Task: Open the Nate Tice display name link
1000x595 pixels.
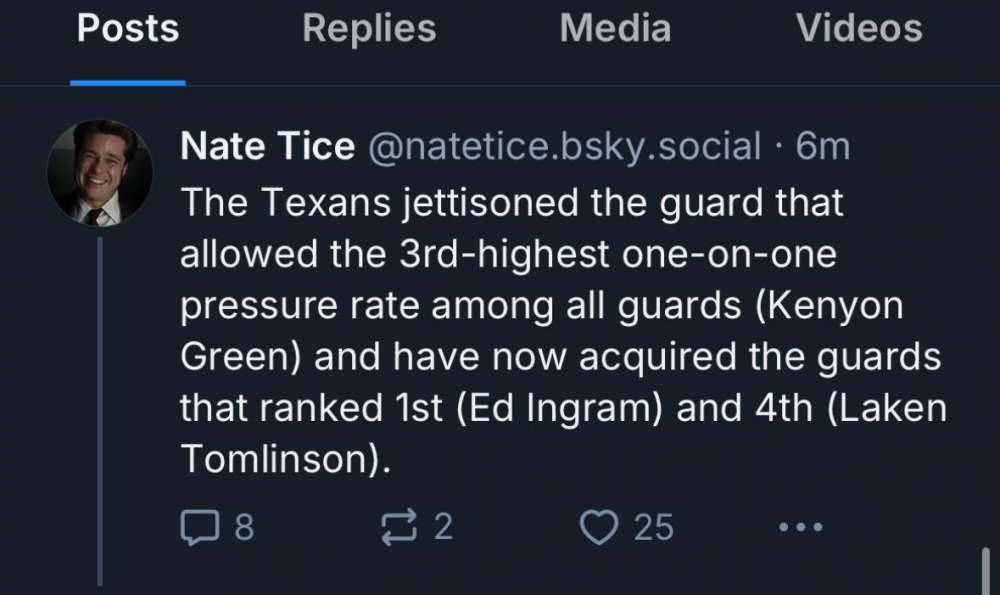Action: tap(267, 147)
